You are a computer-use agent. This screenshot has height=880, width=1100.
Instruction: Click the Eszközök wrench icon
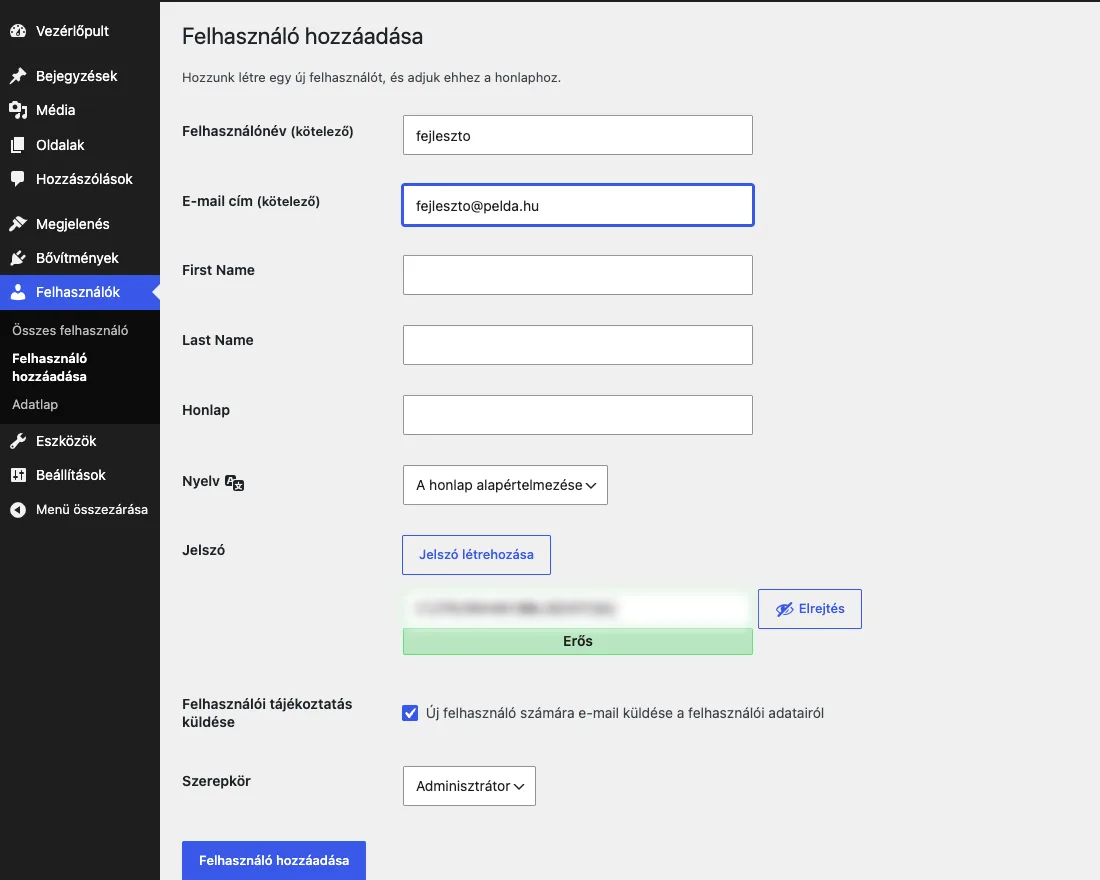coord(18,441)
